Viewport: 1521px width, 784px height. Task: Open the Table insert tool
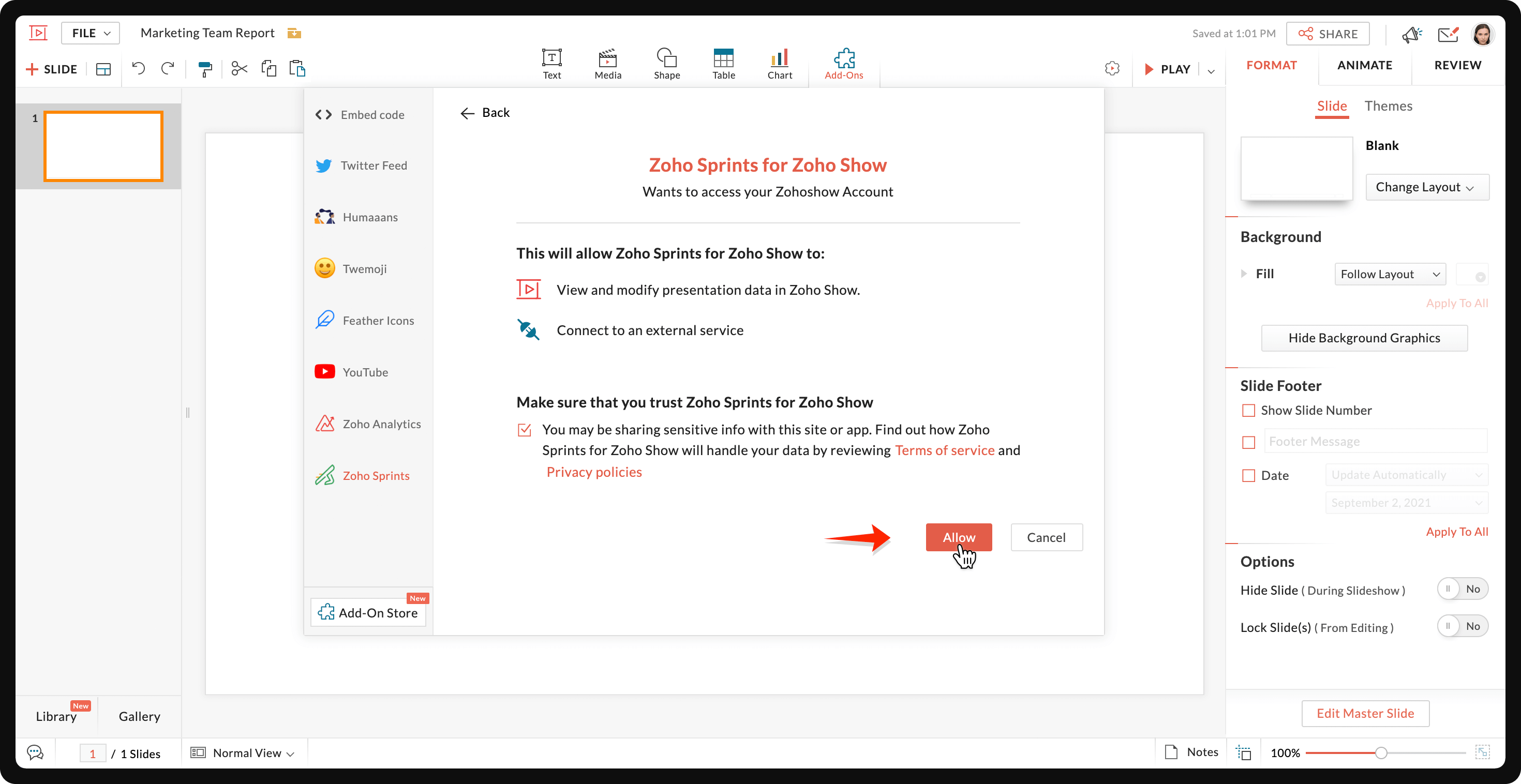click(x=723, y=63)
